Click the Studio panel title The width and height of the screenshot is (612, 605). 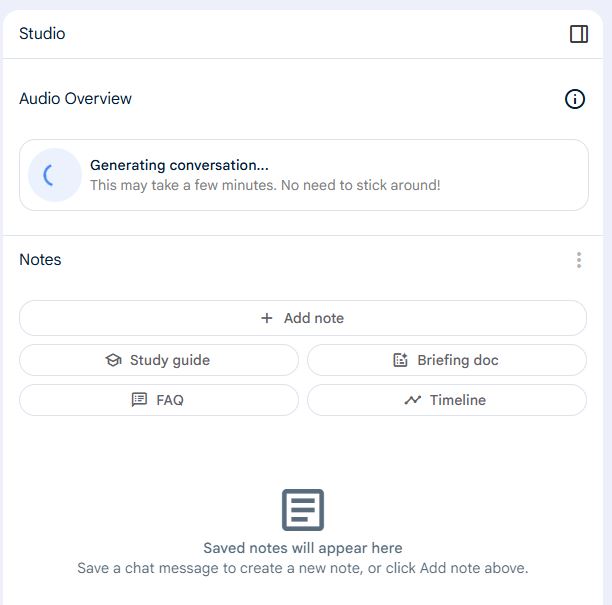pyautogui.click(x=42, y=34)
